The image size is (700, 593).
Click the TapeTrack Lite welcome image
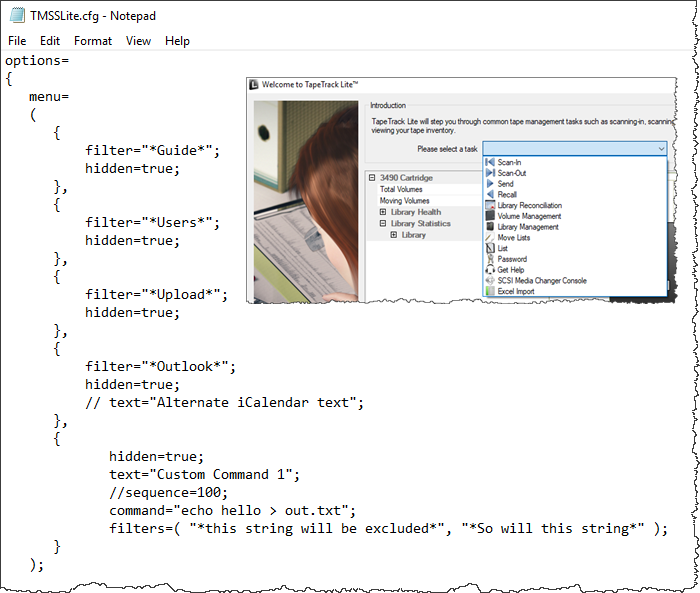coord(306,201)
